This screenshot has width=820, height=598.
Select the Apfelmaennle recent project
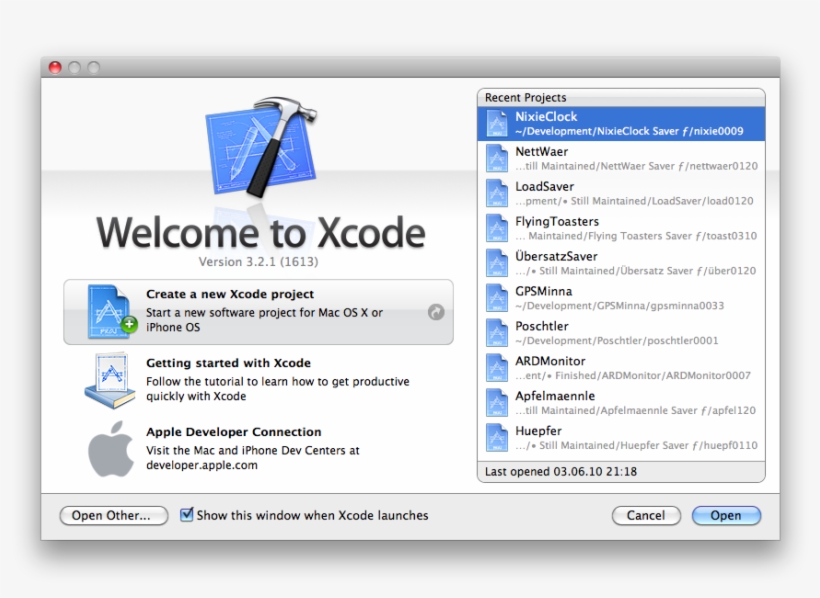[621, 403]
